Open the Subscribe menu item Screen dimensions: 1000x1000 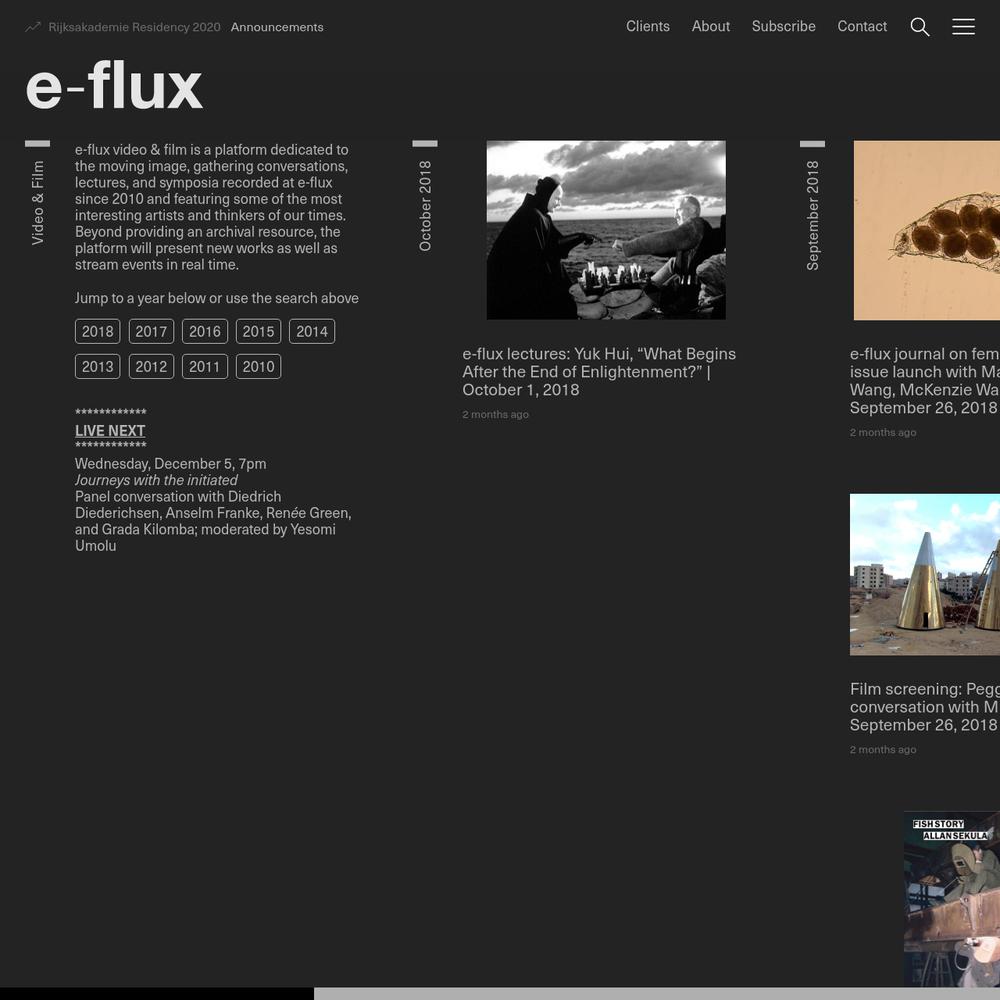783,26
